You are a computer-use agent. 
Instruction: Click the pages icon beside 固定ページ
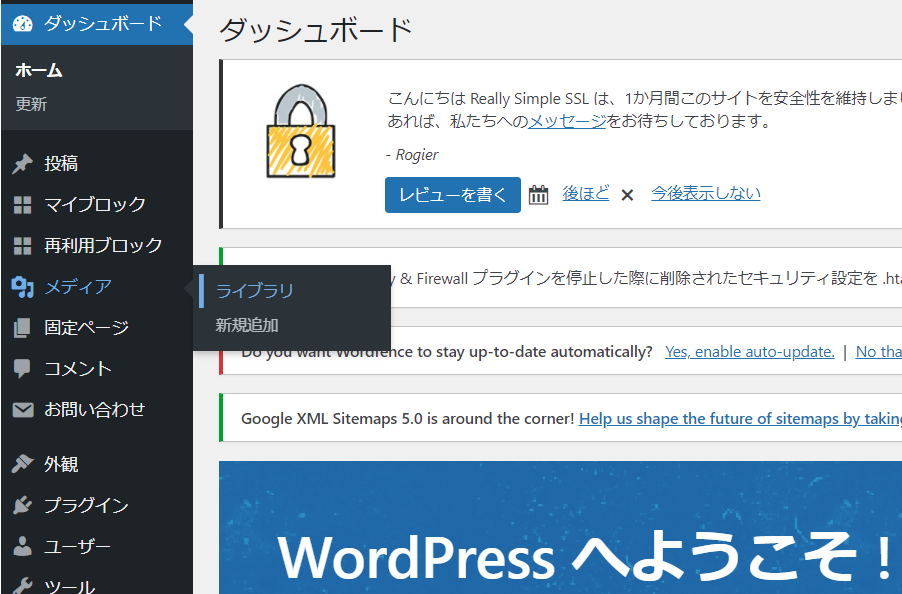point(23,328)
